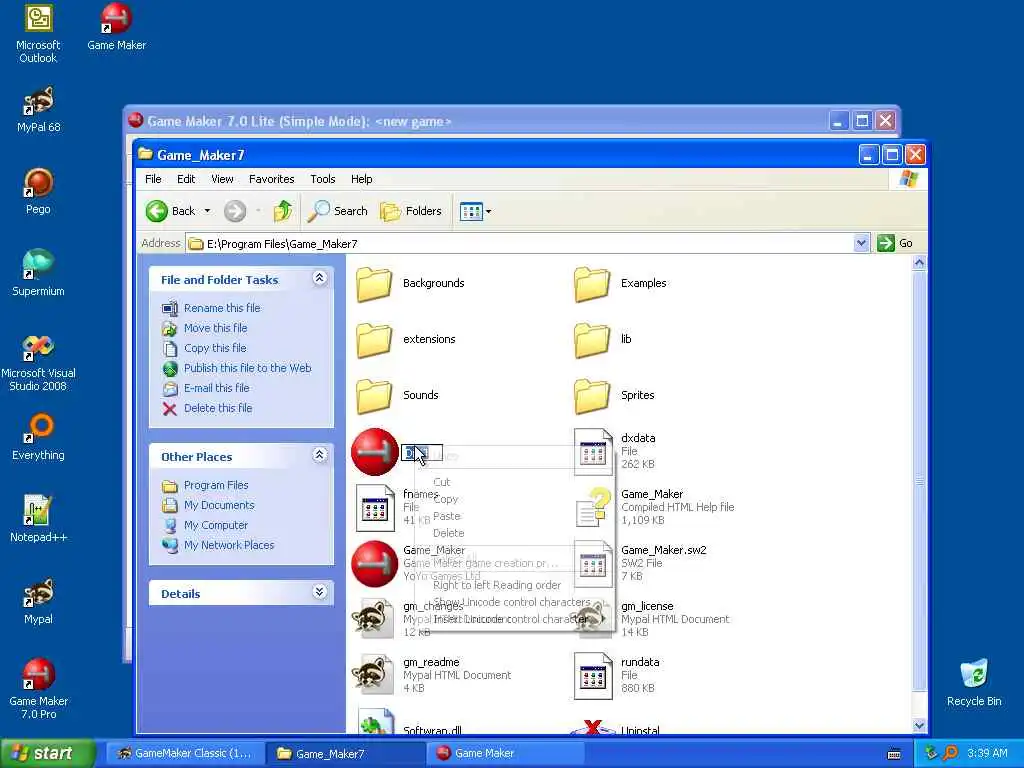Click the Start button

[x=47, y=753]
